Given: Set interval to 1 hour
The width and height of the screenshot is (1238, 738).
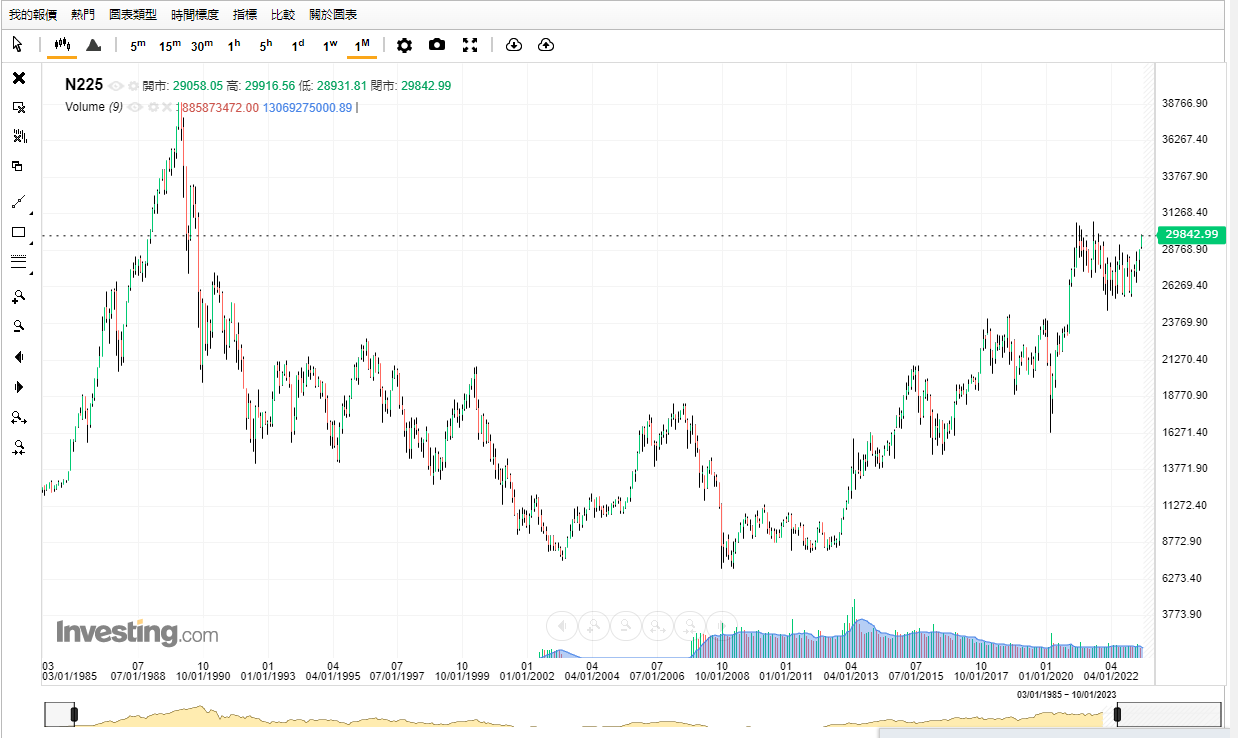Looking at the screenshot, I should tap(234, 45).
